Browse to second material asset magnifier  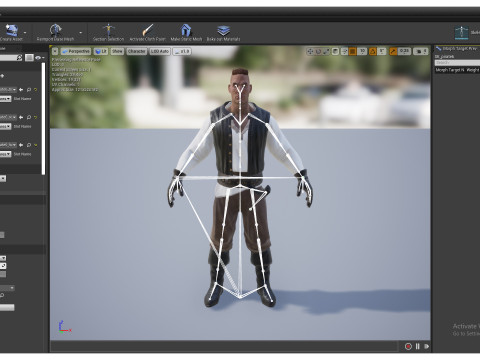(x=29, y=117)
